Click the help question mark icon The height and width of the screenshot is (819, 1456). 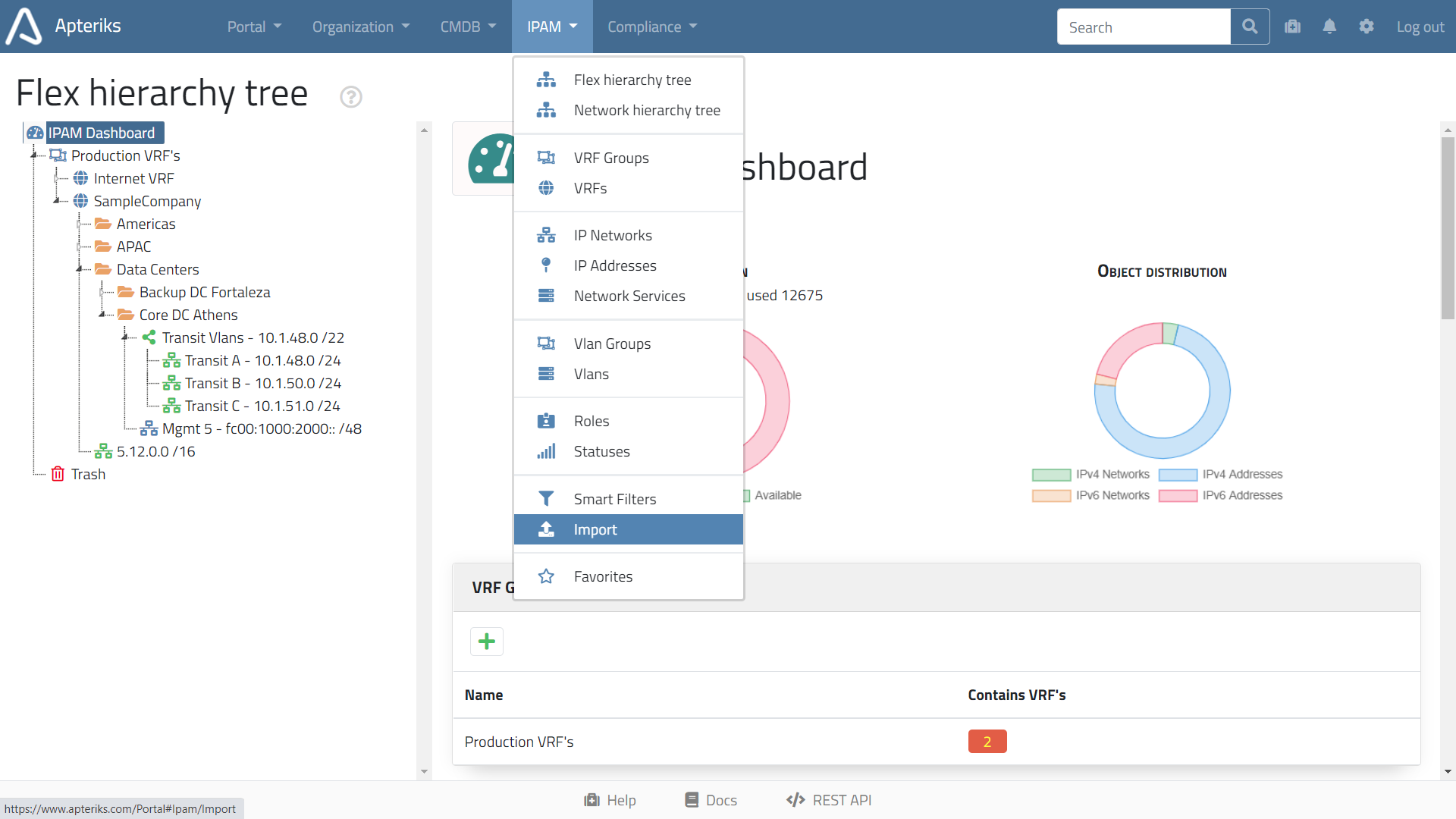click(350, 97)
